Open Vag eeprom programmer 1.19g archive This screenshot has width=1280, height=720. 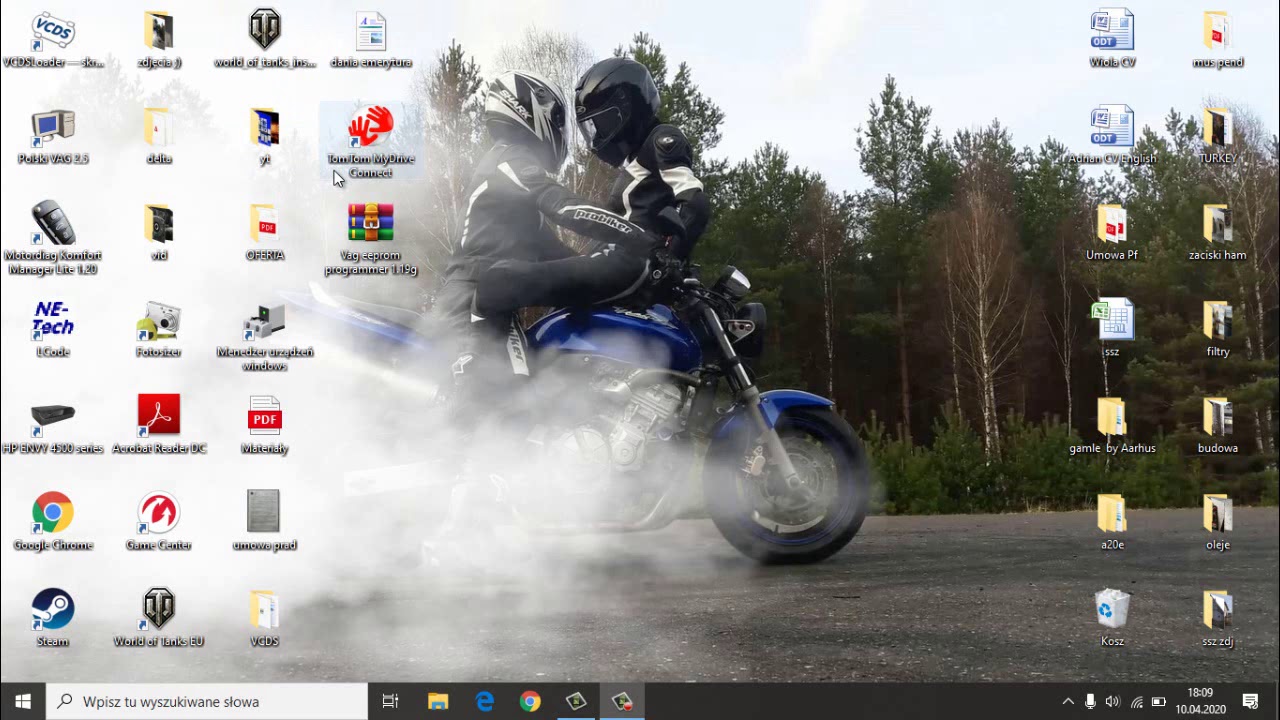click(x=371, y=238)
